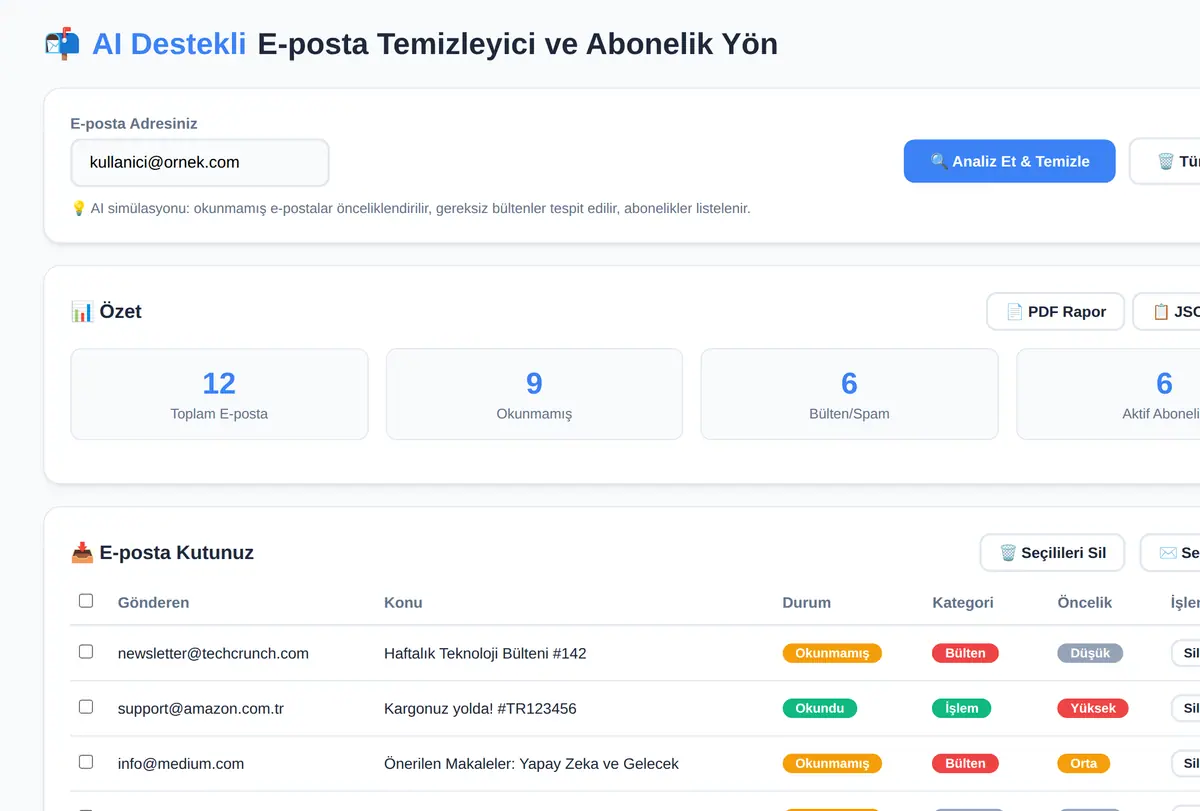This screenshot has width=1200, height=811.
Task: Click Bülten badge in techcrunch row
Action: click(x=965, y=653)
